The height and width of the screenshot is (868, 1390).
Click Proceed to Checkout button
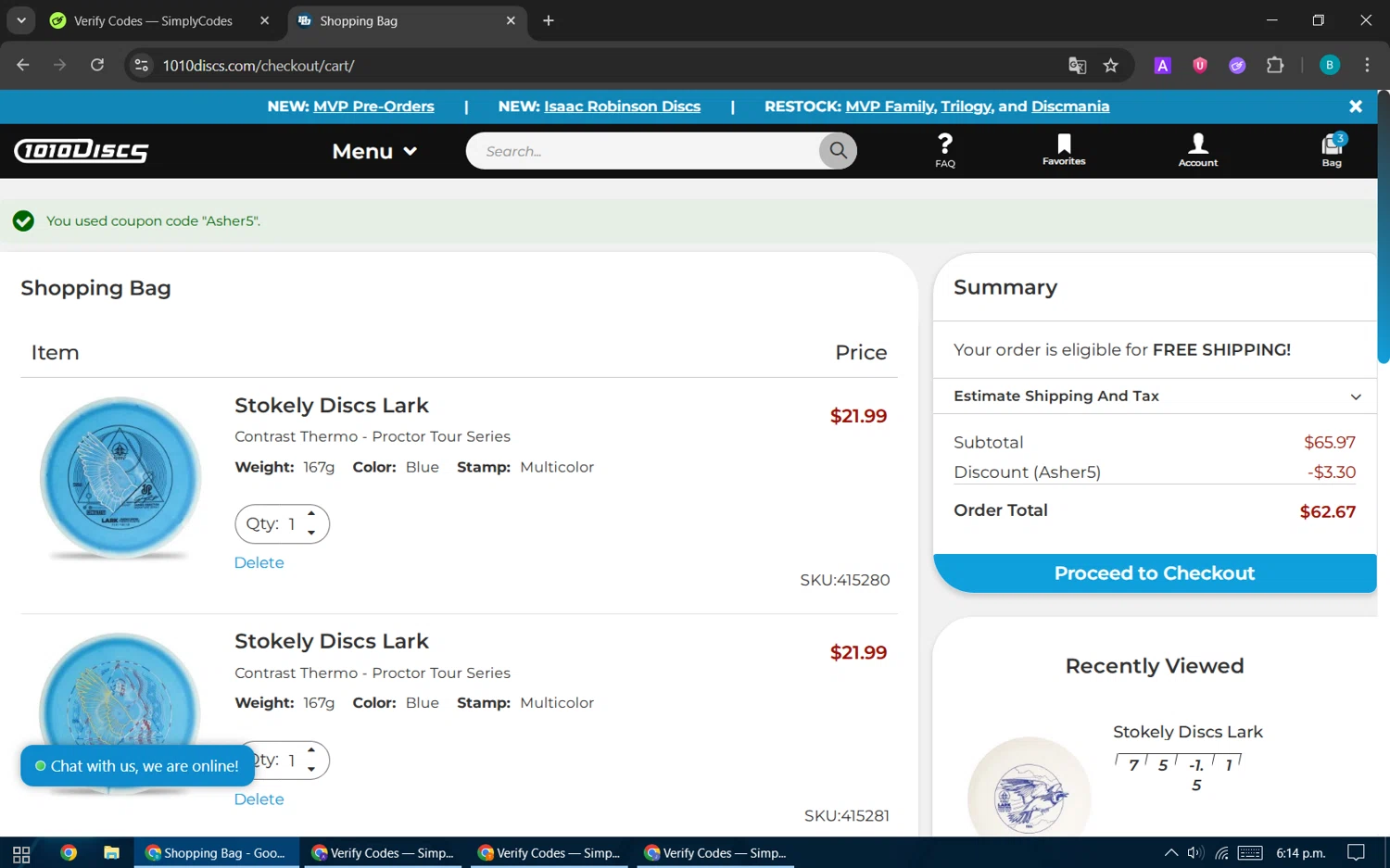coord(1155,573)
